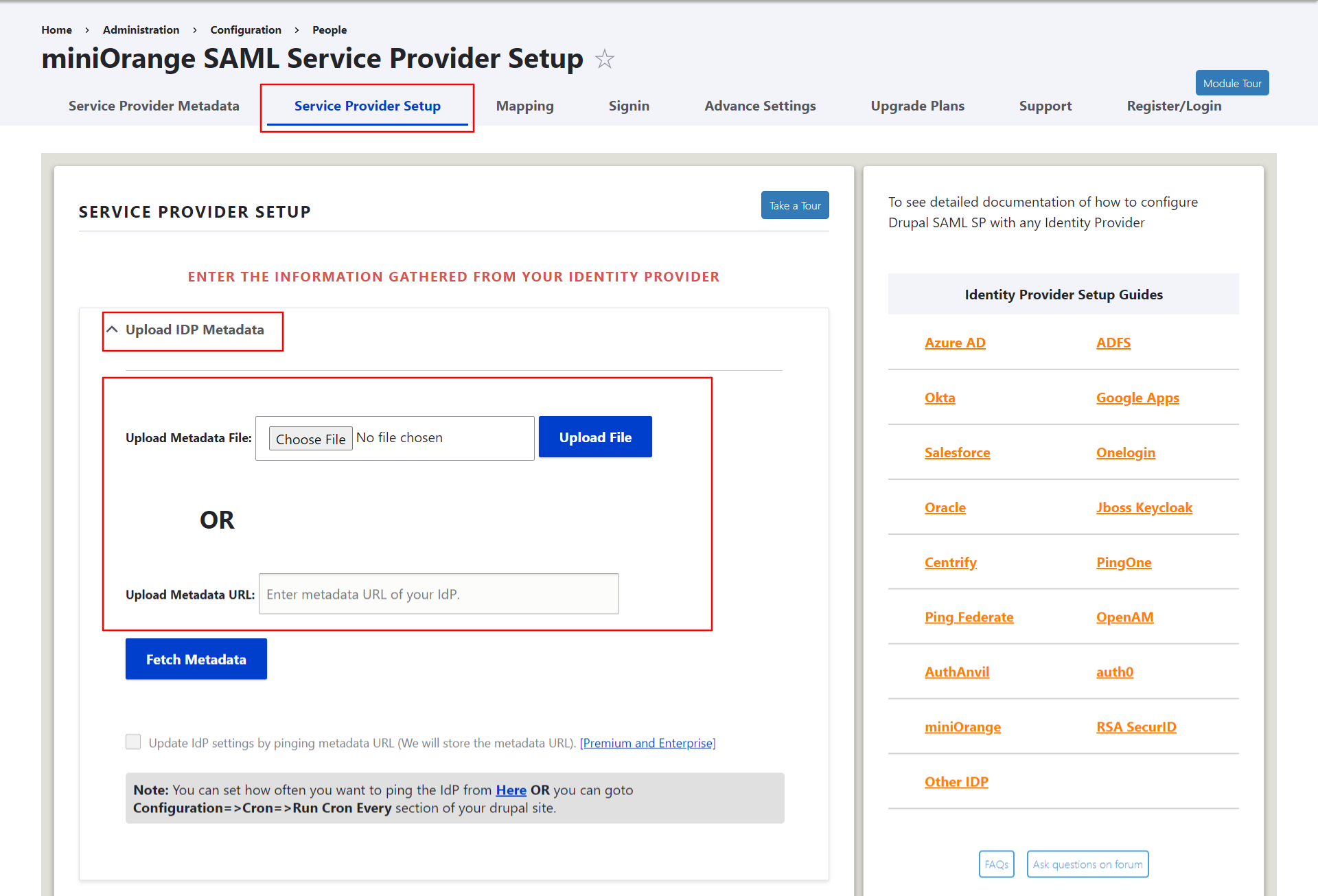
Task: Open the AuthAnvil setup guide
Action: coord(957,672)
